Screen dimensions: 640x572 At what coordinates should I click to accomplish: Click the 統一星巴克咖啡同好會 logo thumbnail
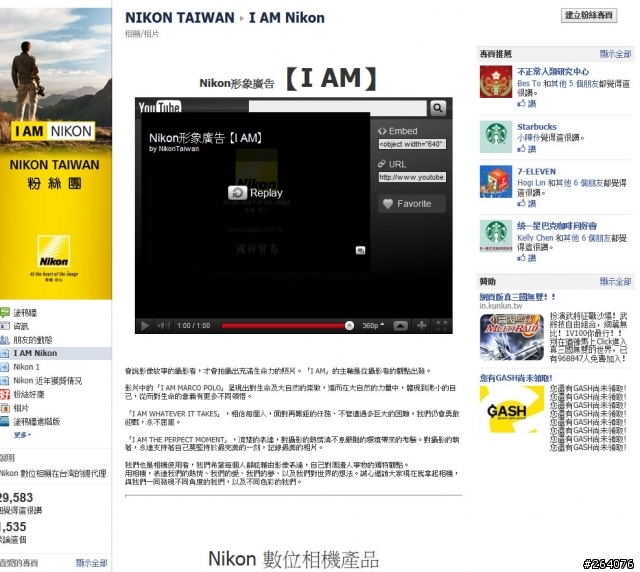pos(496,236)
